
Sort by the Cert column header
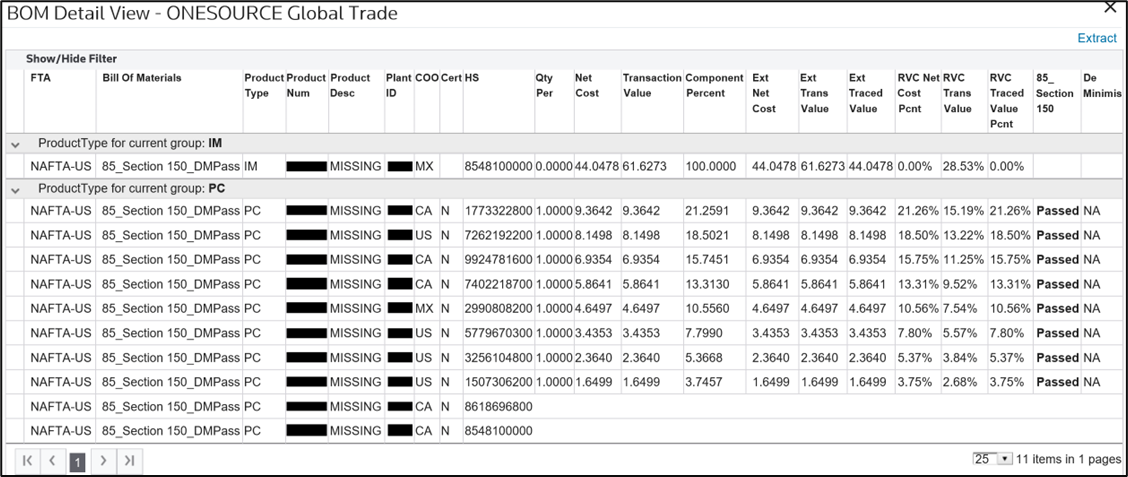(x=451, y=78)
